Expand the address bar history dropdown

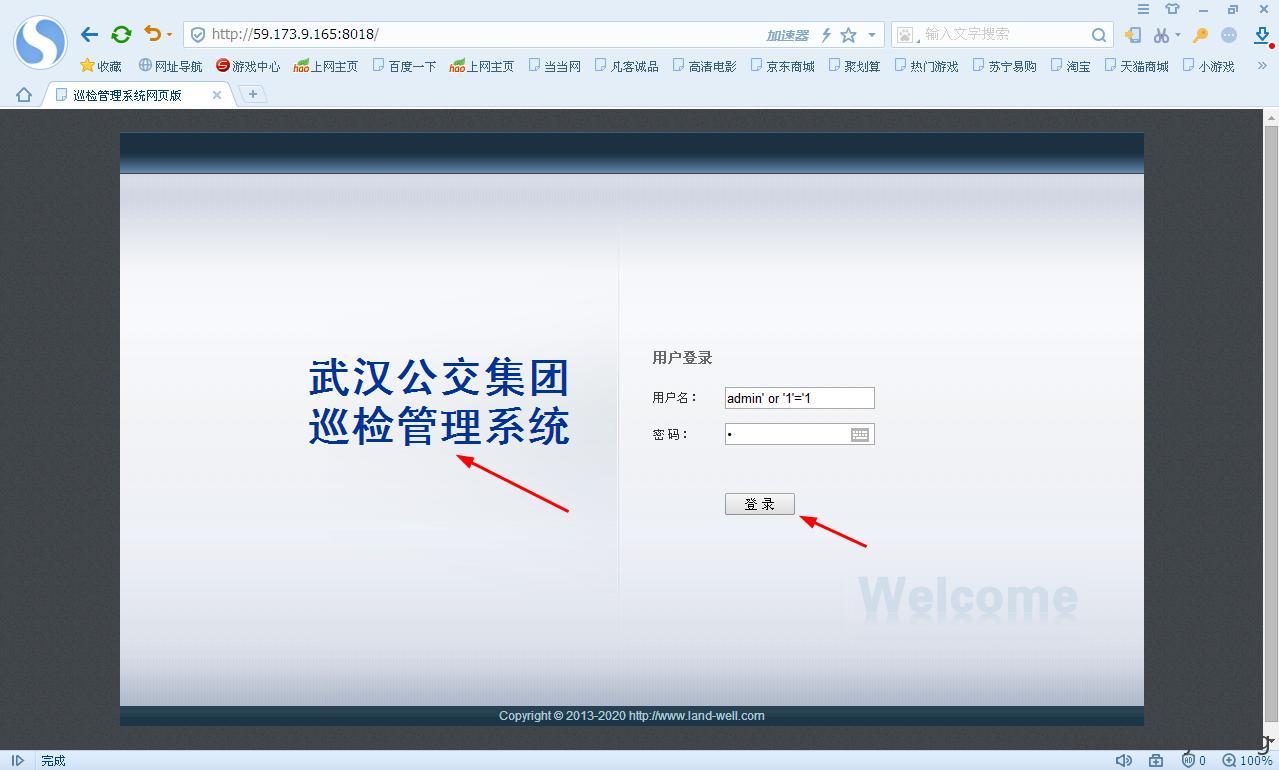coord(871,35)
